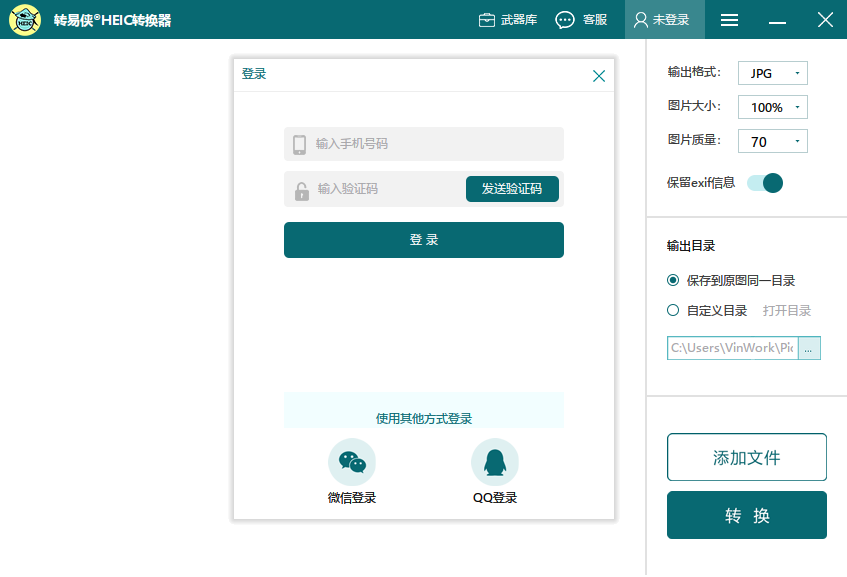847x577 pixels.
Task: Expand the 图片大小 100% dropdown
Action: (772, 107)
